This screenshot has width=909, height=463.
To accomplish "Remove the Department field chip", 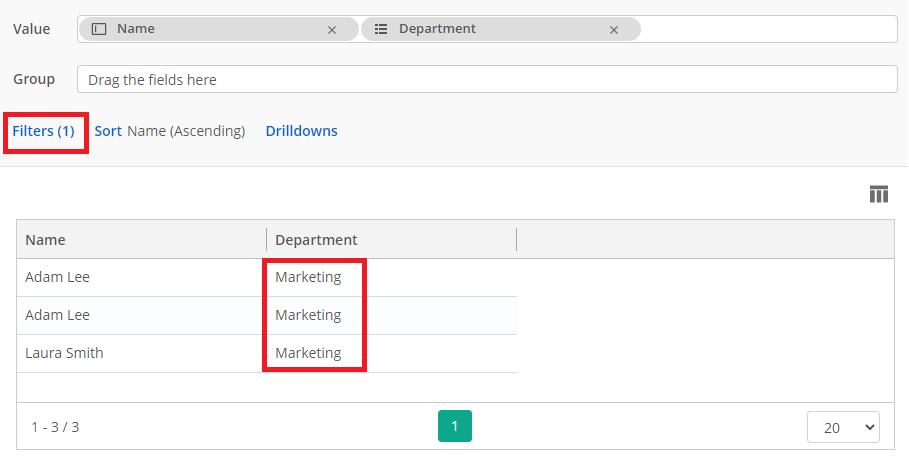I will 614,30.
